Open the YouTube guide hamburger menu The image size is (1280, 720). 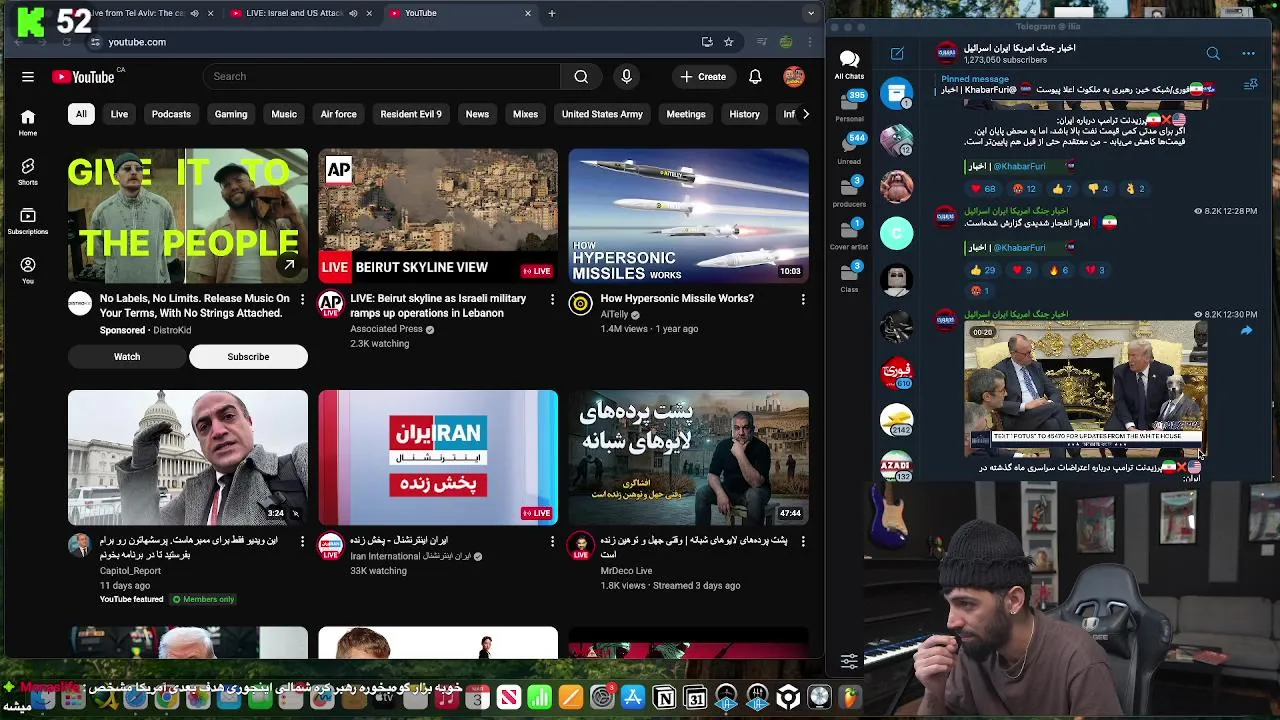pyautogui.click(x=28, y=76)
